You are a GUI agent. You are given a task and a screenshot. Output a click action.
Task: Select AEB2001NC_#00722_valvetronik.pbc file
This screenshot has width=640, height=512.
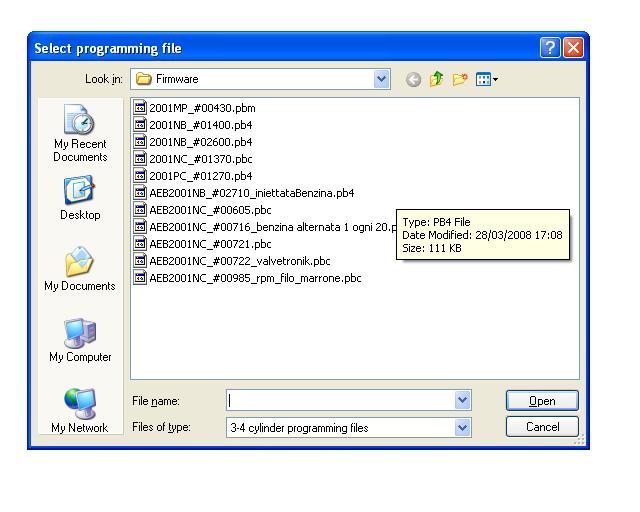point(239,261)
